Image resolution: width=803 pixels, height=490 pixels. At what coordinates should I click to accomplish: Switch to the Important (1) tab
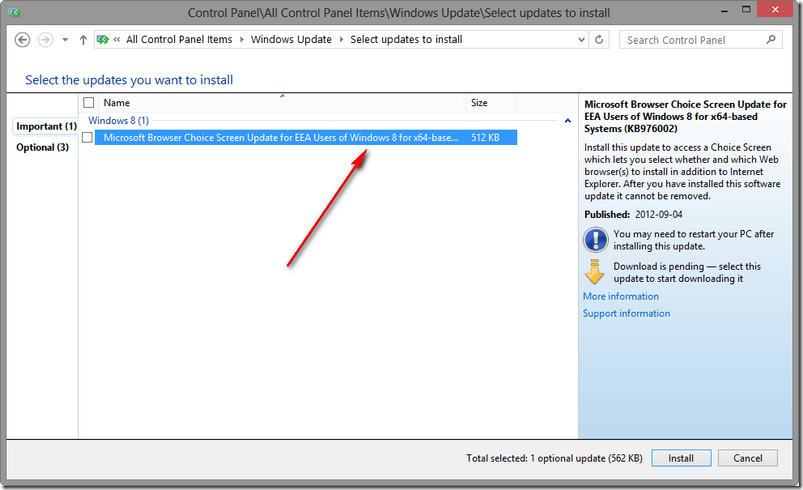coord(46,127)
